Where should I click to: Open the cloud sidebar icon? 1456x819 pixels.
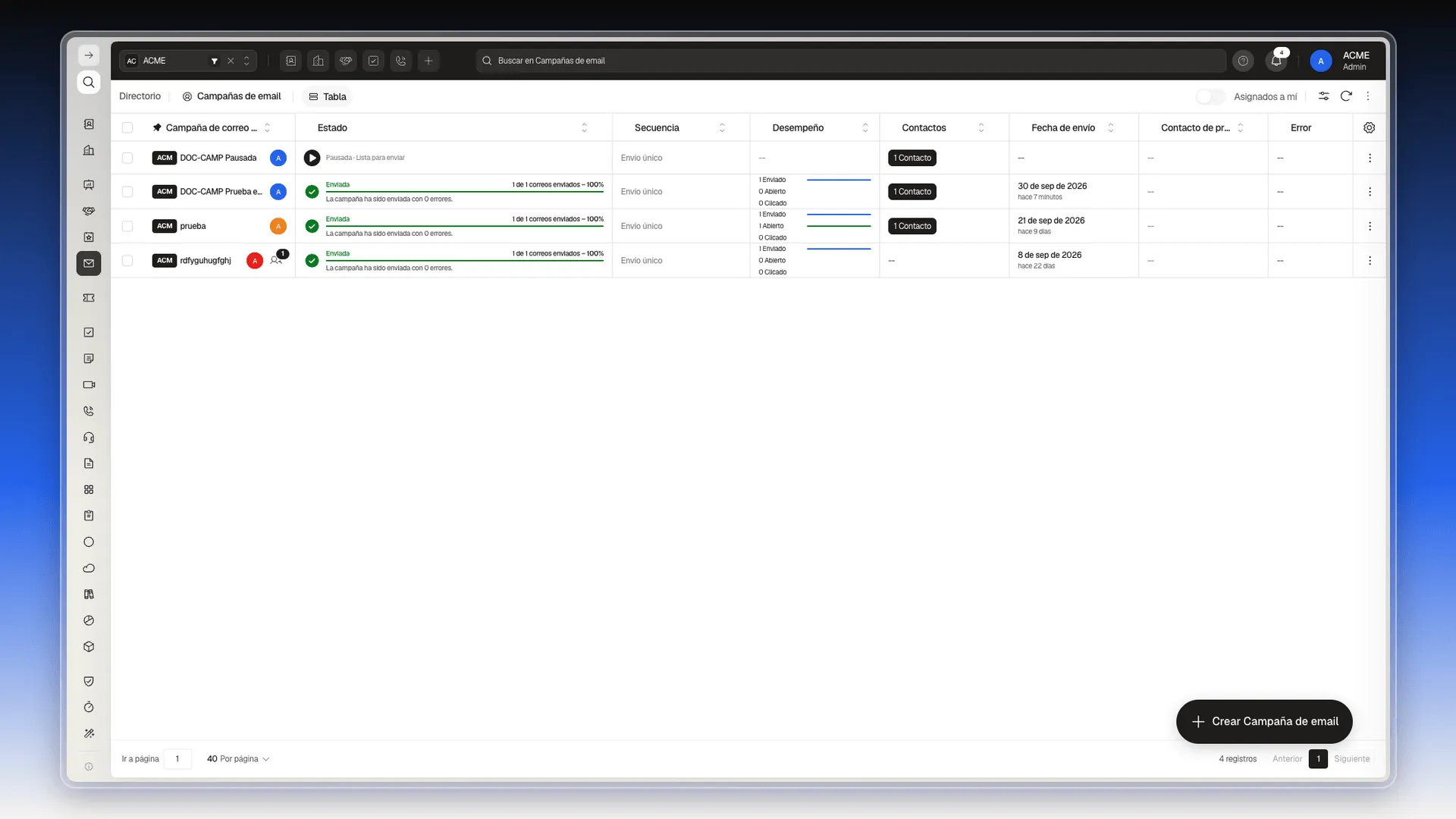coord(89,568)
